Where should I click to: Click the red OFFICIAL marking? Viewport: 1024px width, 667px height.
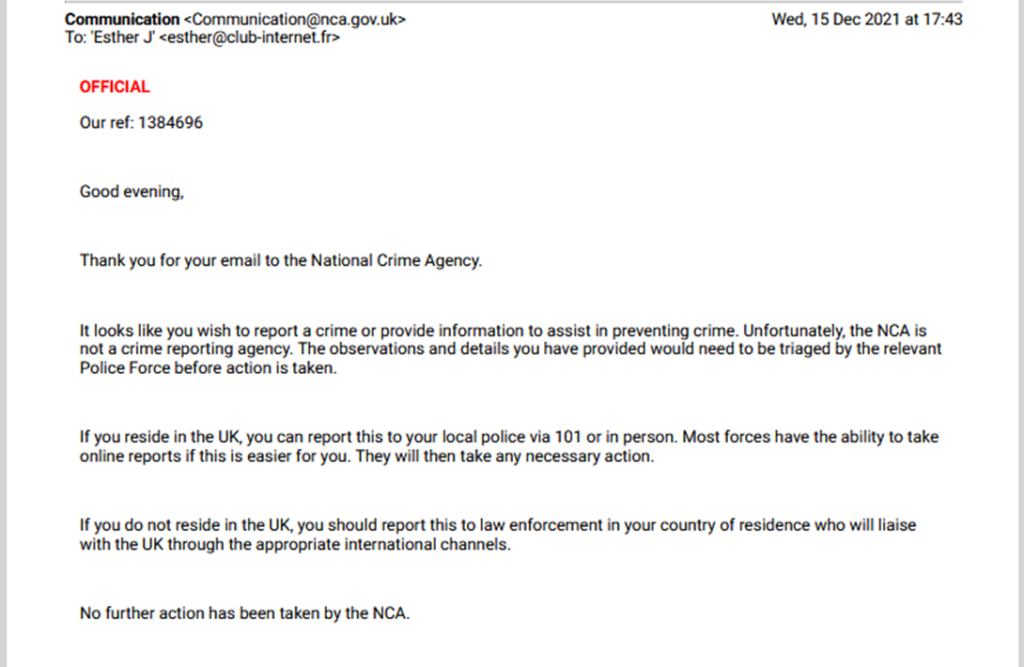pyautogui.click(x=114, y=87)
